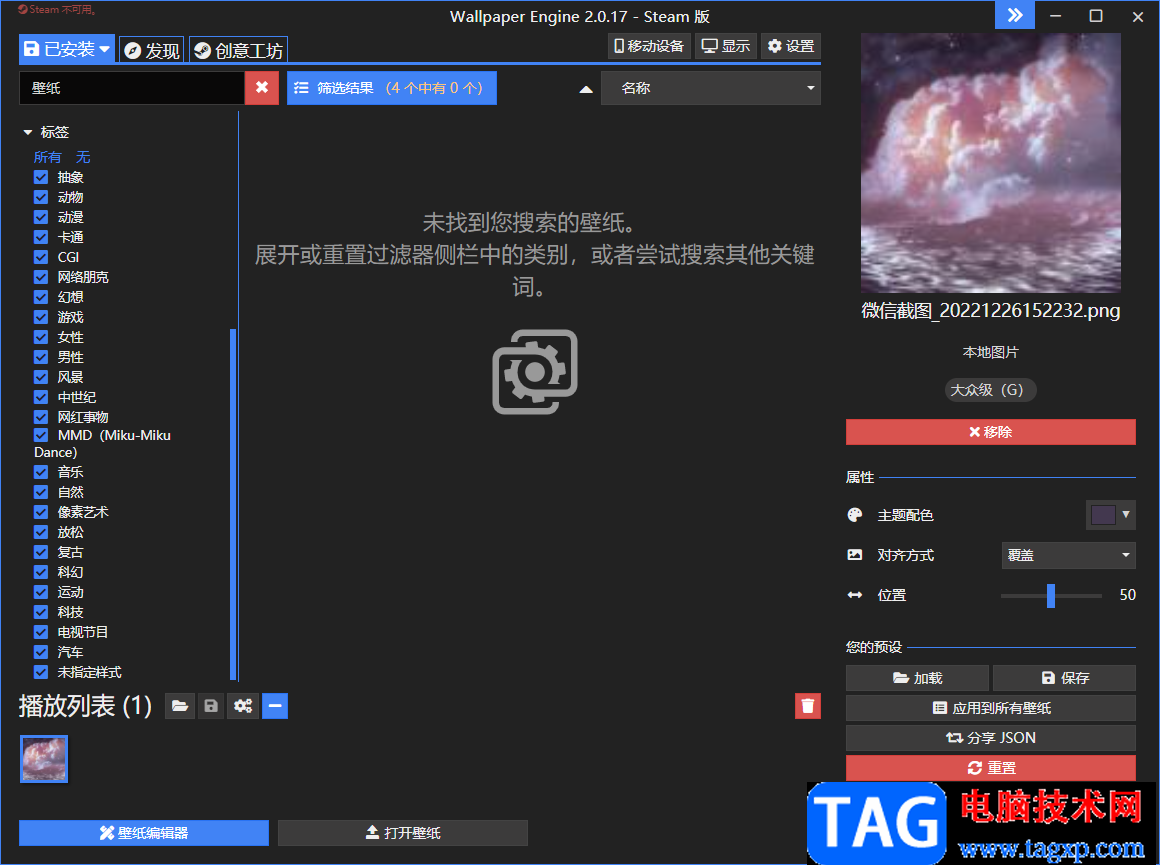Open 主题配色 color dropdown
The height and width of the screenshot is (865, 1160).
click(x=1110, y=515)
